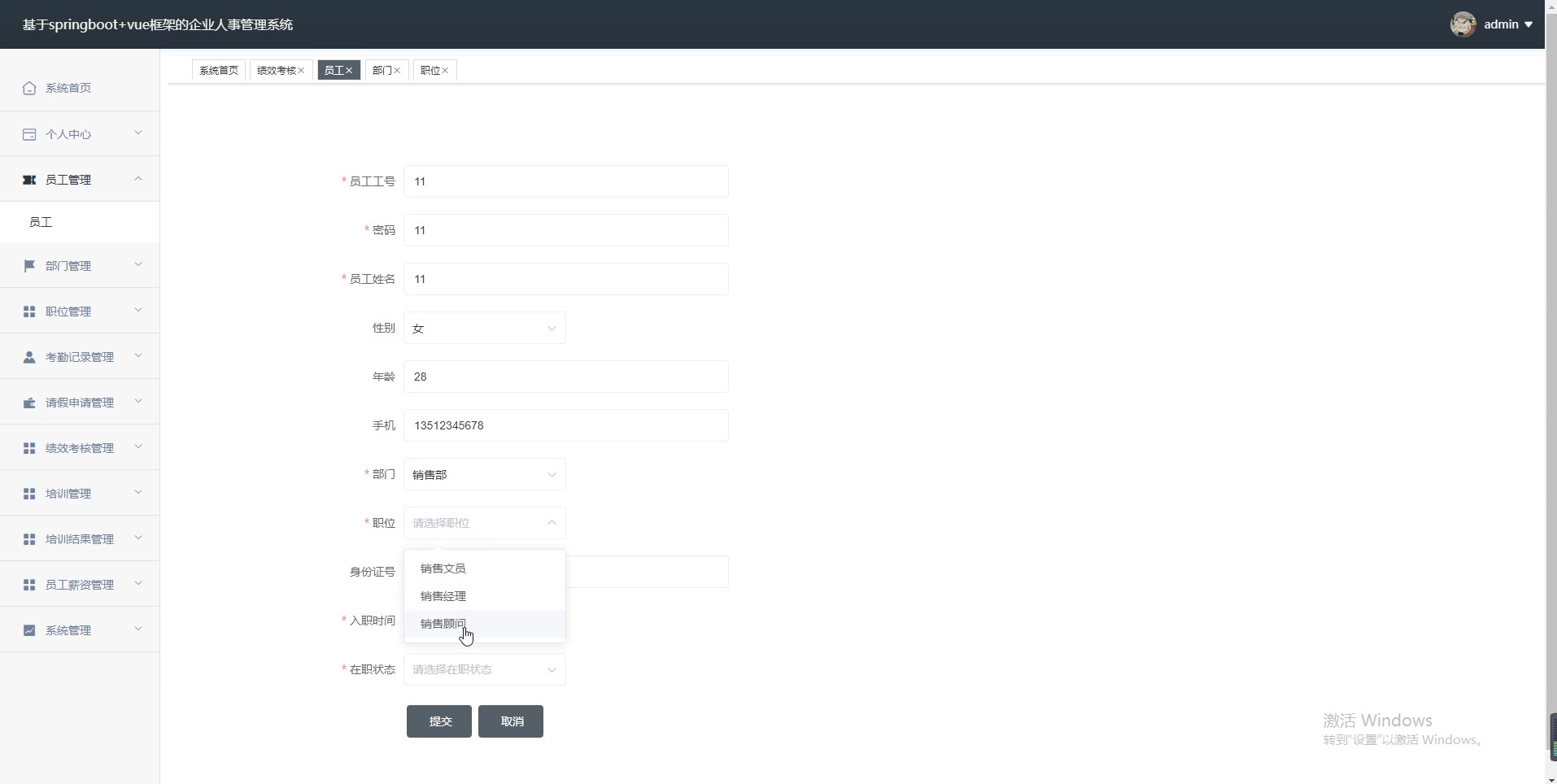This screenshot has height=784, width=1557.
Task: Choose 销售顾问 in the position list
Action: click(485, 624)
